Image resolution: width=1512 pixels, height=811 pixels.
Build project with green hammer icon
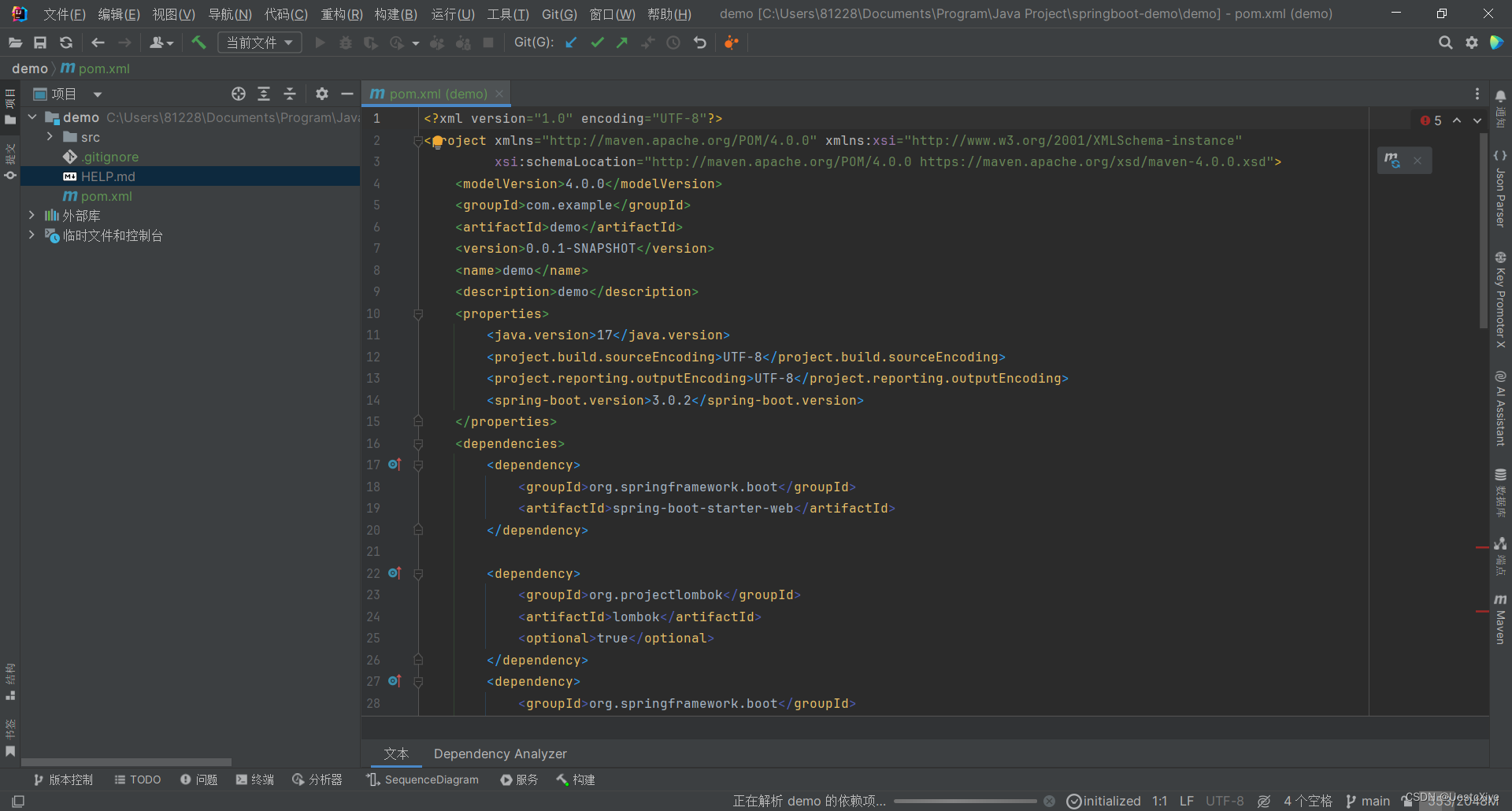pyautogui.click(x=198, y=43)
